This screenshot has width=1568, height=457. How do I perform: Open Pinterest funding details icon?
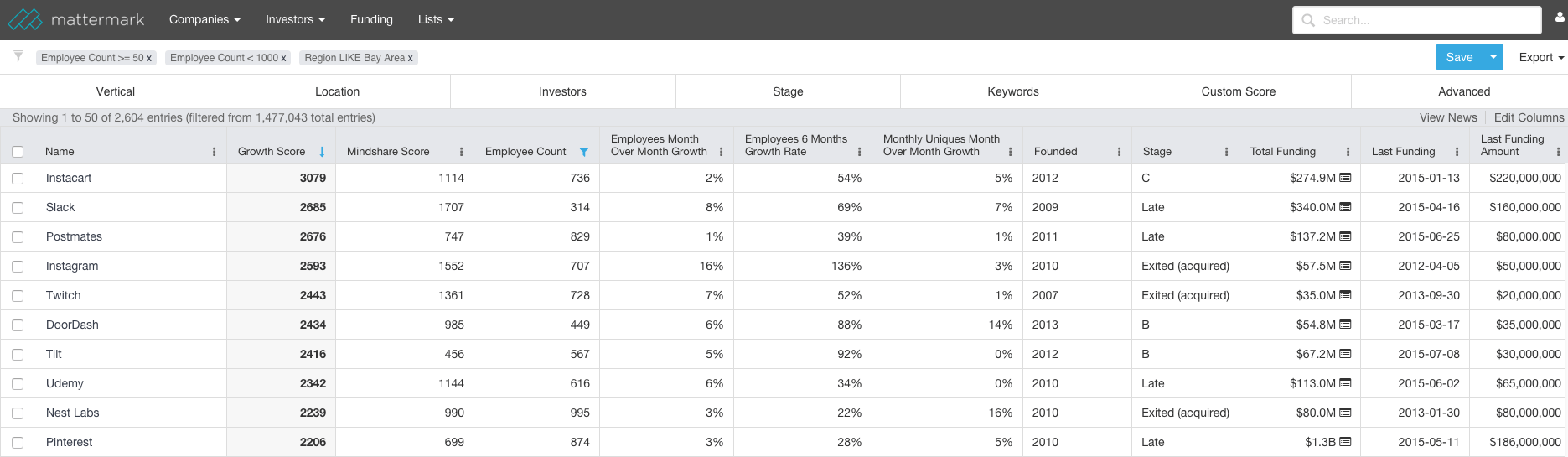1345,442
